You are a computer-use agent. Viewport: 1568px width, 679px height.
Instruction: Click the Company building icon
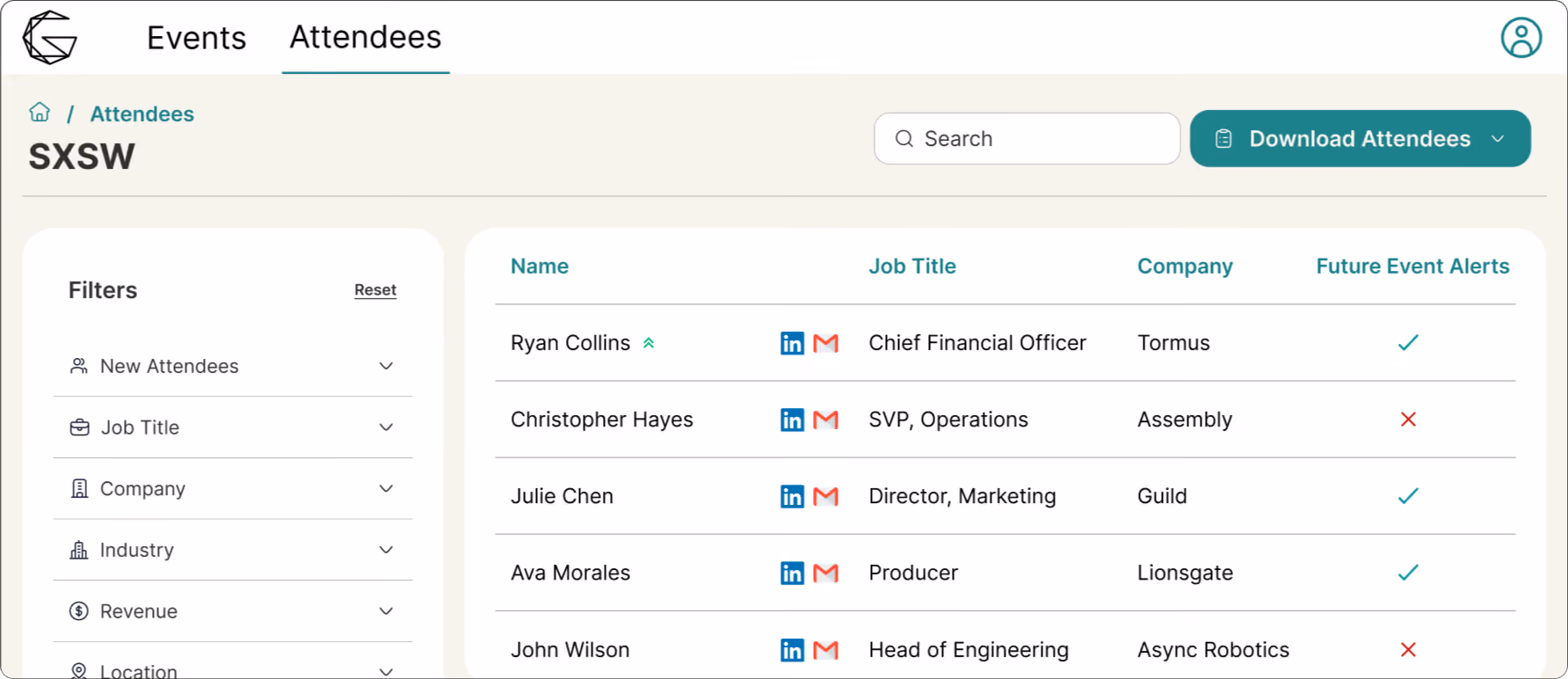79,488
